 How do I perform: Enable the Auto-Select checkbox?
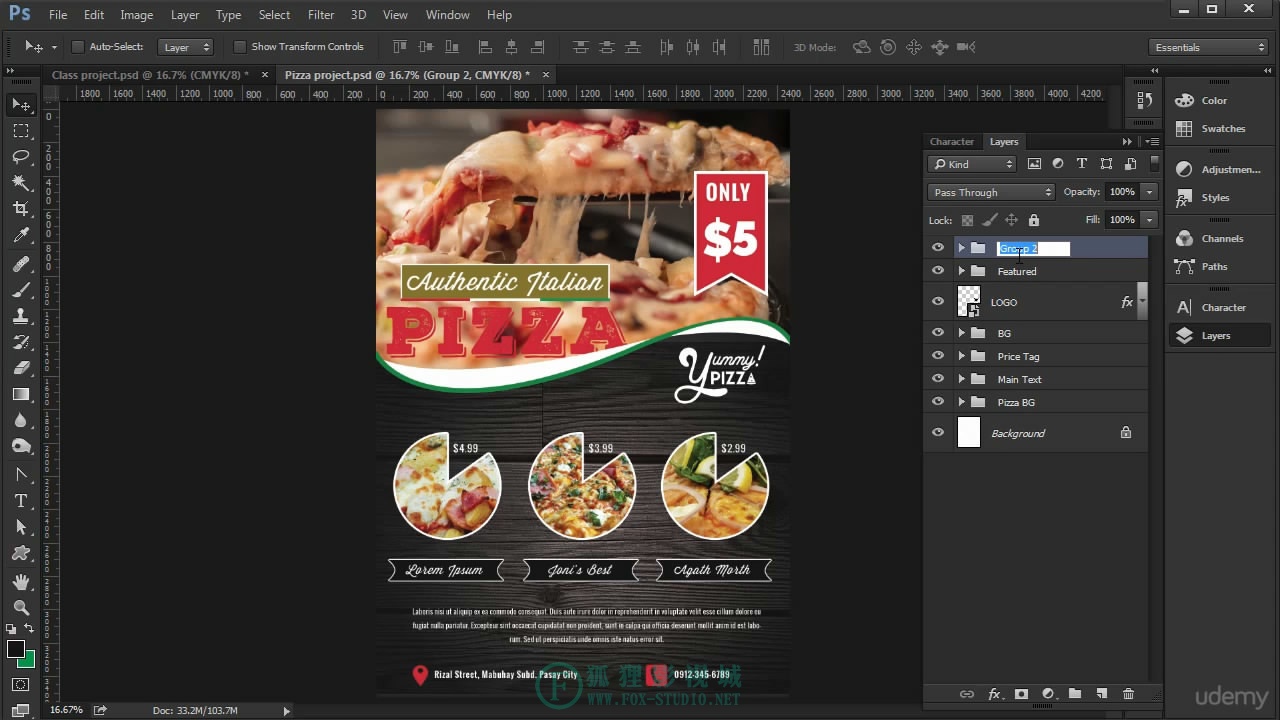[x=78, y=47]
